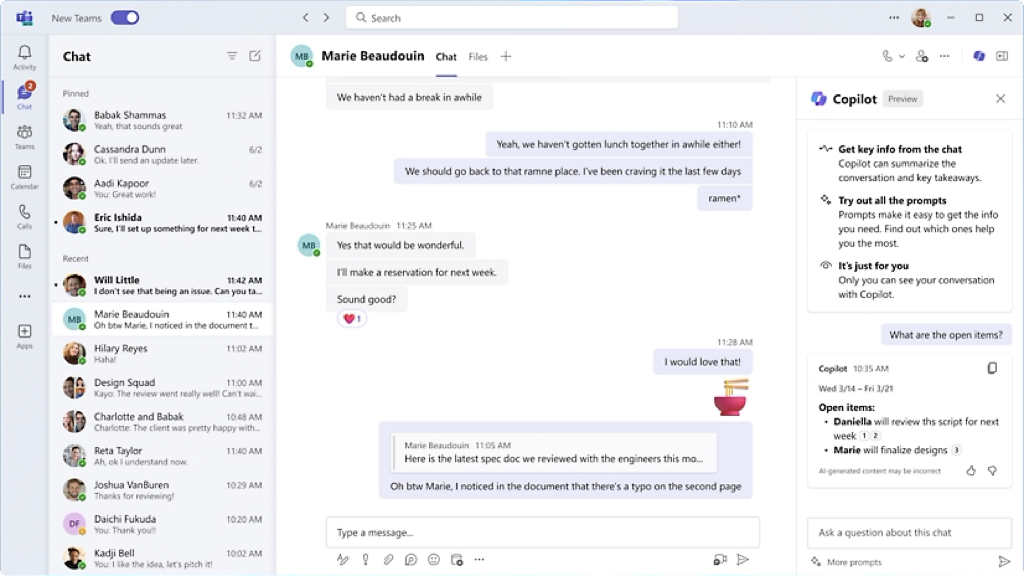Open the Calls app

[x=25, y=217]
